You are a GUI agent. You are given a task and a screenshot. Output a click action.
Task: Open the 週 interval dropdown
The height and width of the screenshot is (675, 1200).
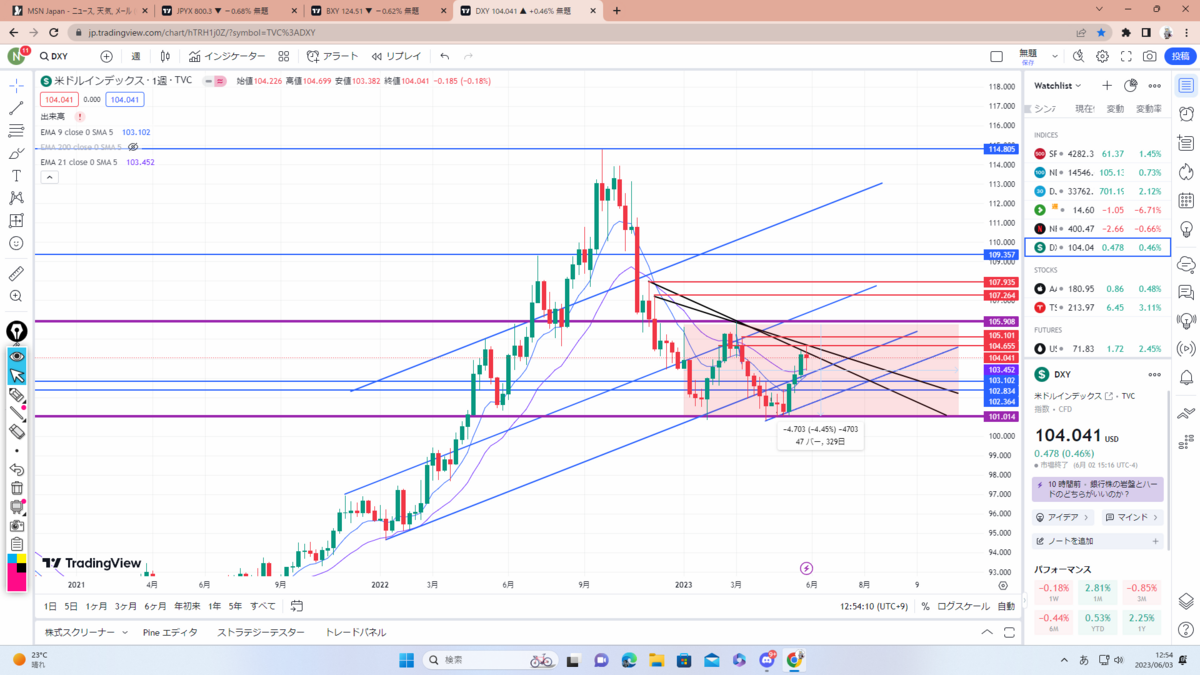point(136,56)
